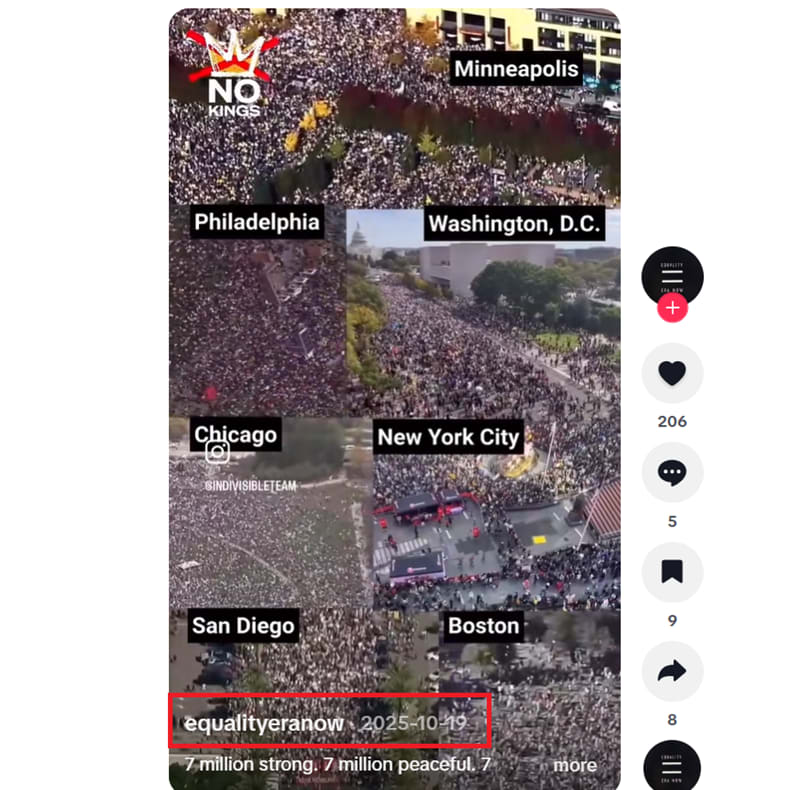
Task: Follow creator with the red plus button
Action: click(672, 308)
